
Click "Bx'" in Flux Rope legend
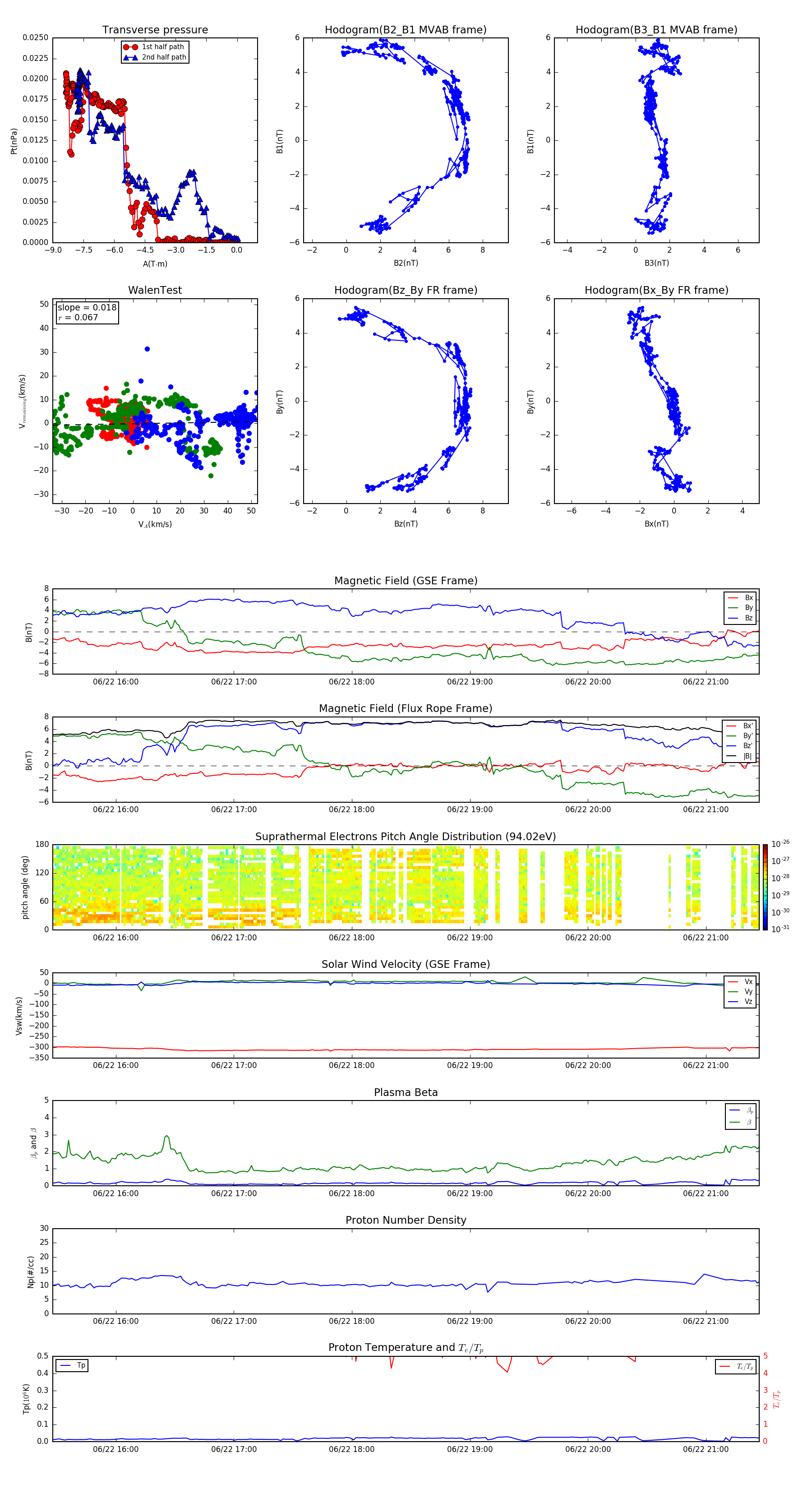(x=748, y=726)
